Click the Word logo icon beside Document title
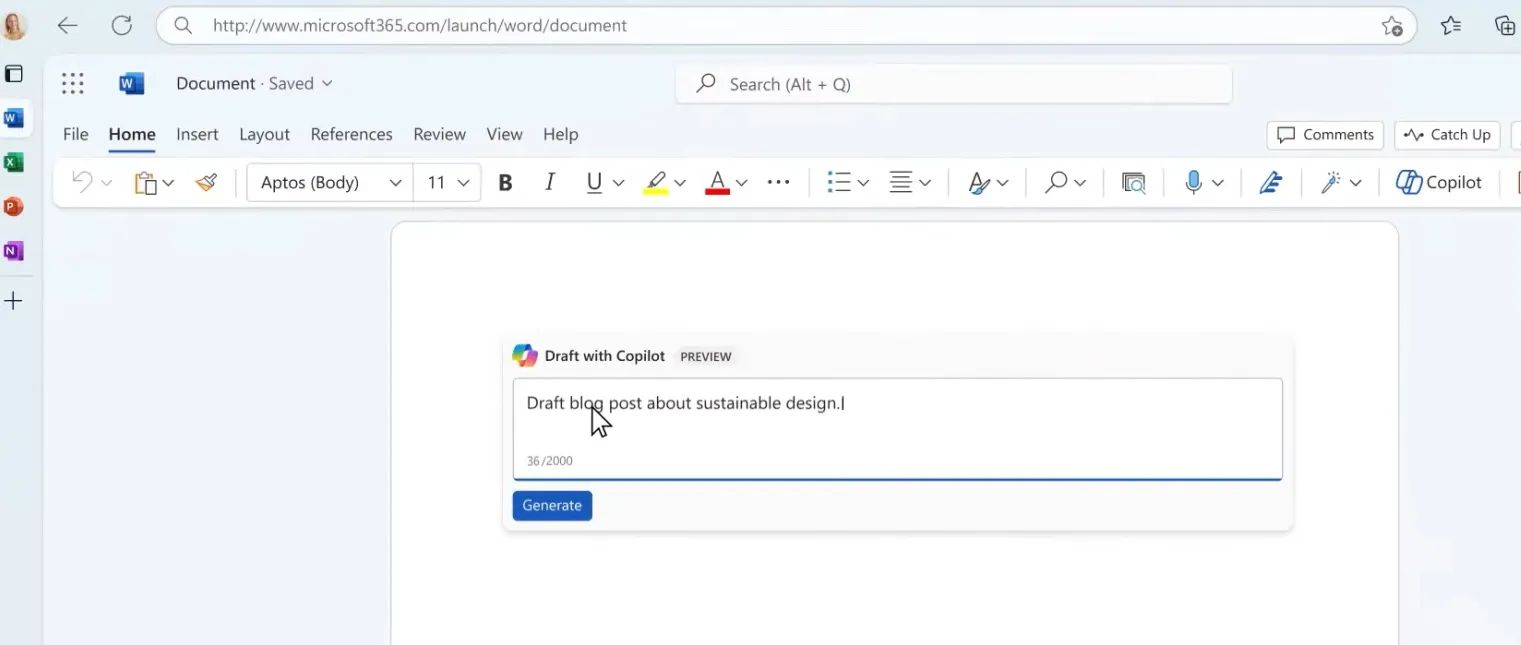This screenshot has height=645, width=1521. pos(131,84)
